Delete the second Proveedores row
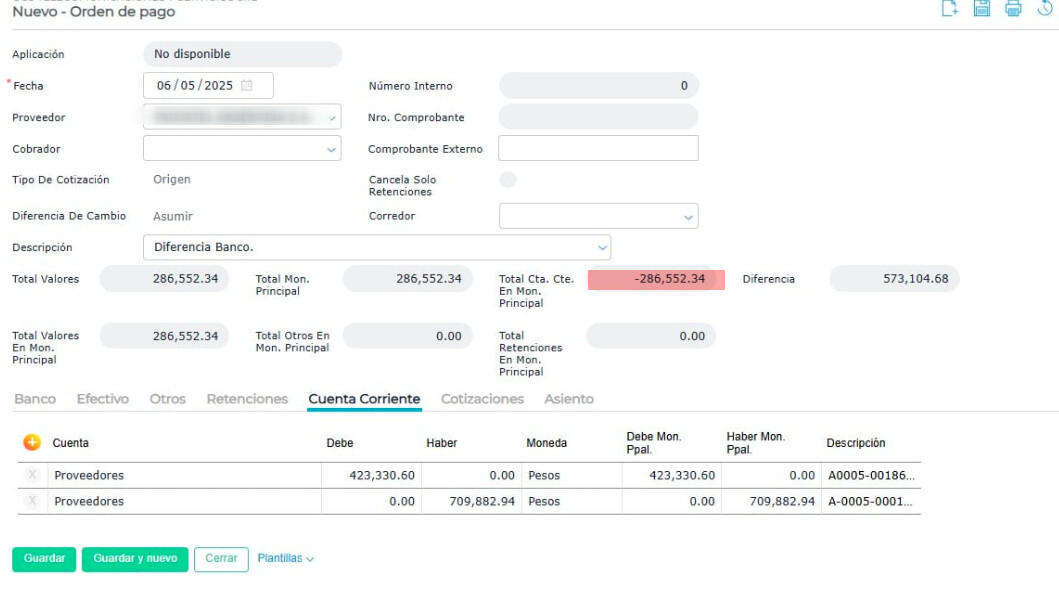 coord(33,501)
